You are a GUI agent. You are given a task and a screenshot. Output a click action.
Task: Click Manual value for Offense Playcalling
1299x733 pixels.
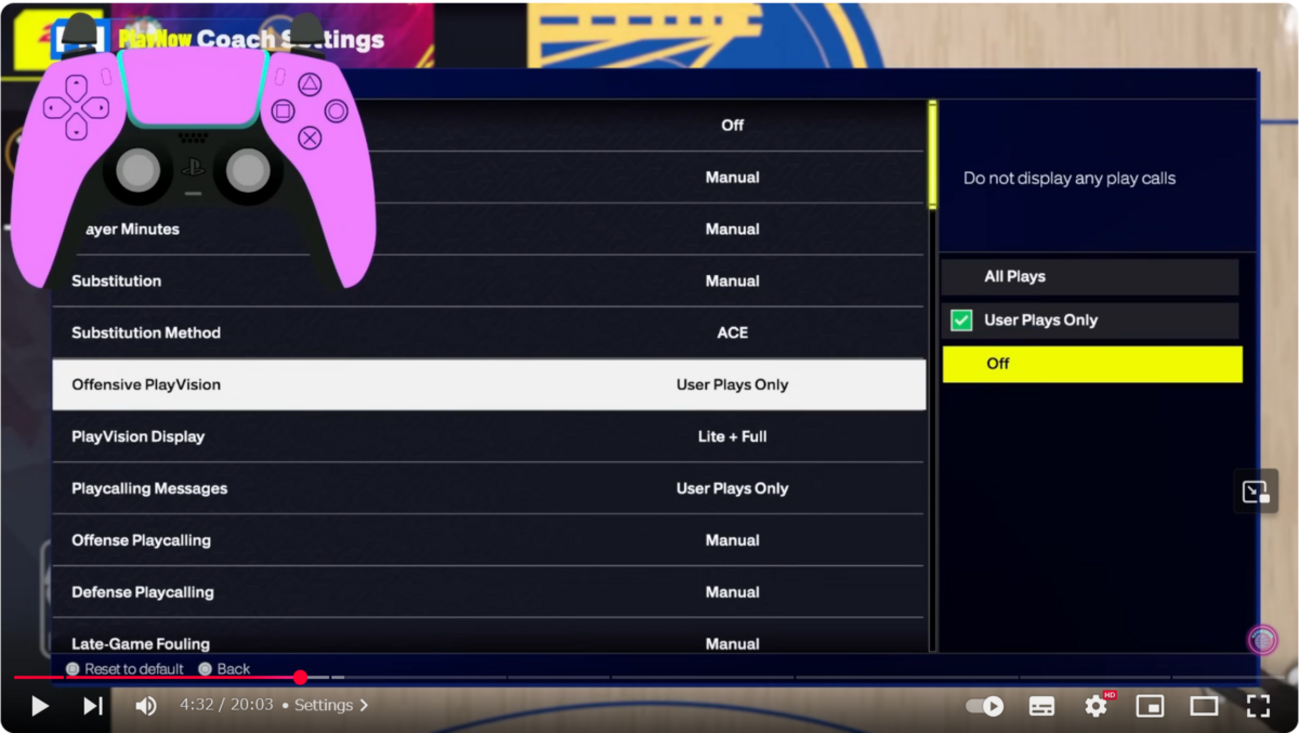click(732, 541)
